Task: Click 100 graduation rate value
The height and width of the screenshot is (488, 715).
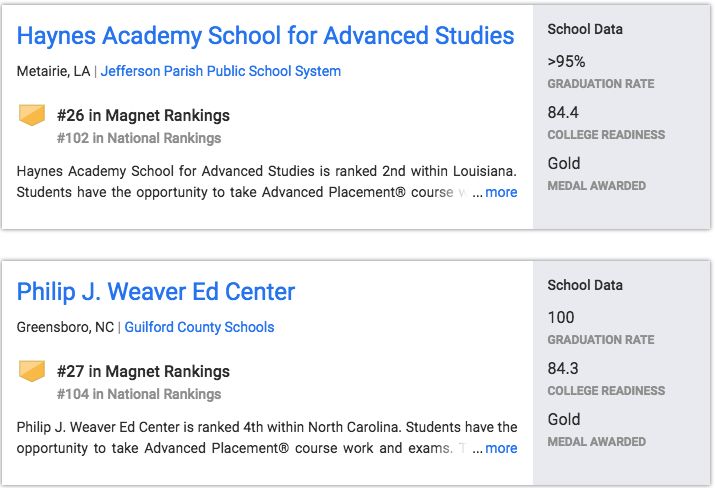Action: 561,317
